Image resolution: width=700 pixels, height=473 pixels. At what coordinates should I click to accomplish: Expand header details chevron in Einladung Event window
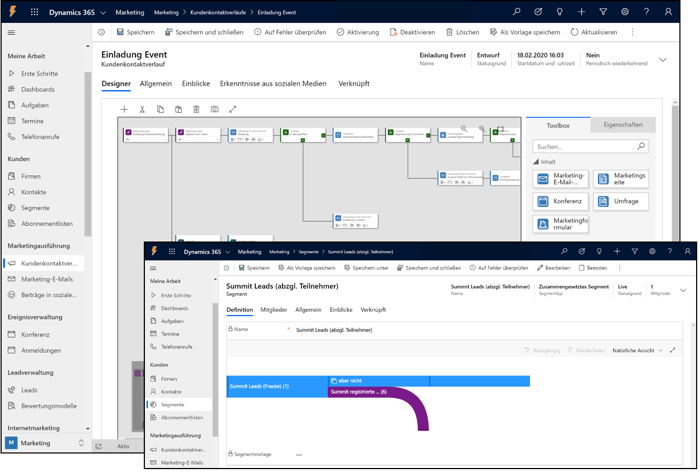coord(663,60)
